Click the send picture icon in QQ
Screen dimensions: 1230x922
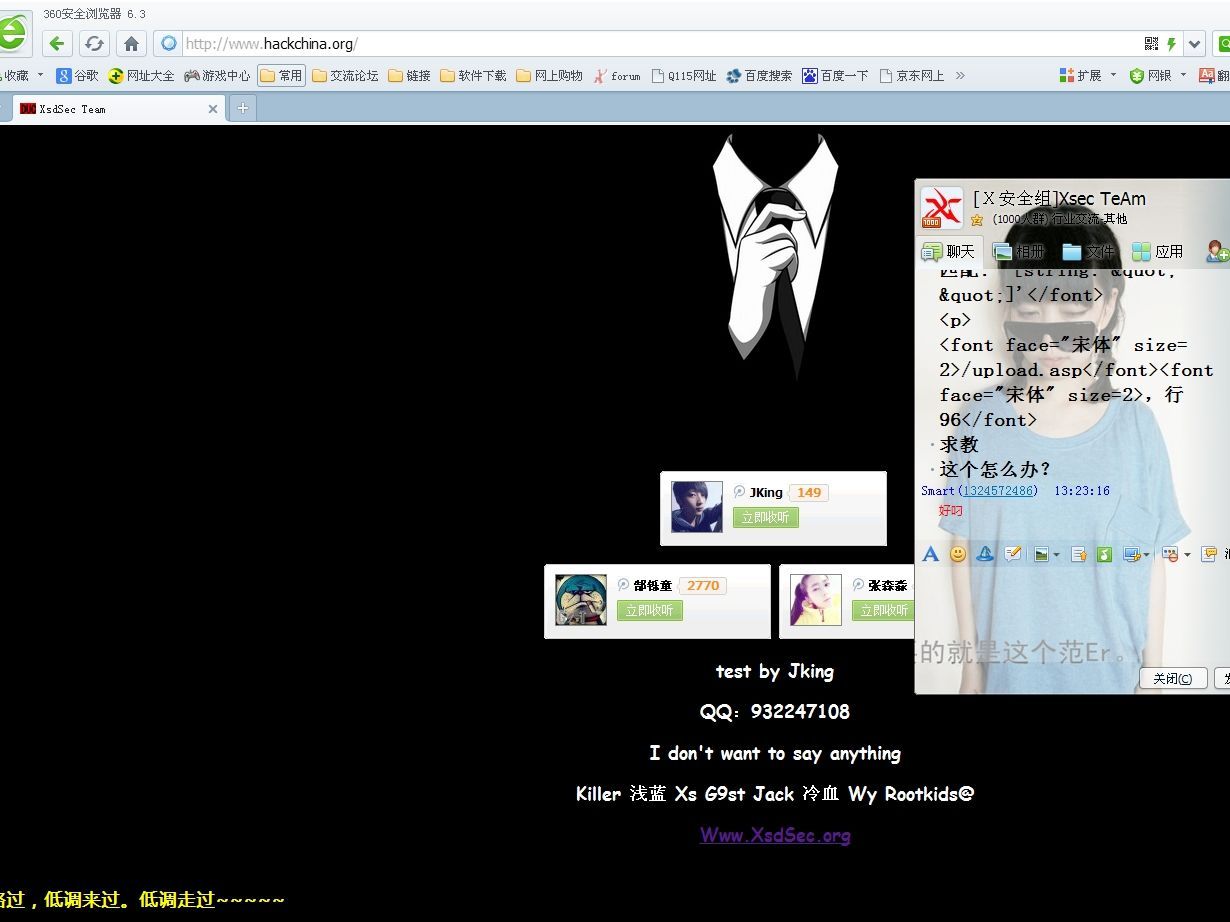(x=1041, y=554)
